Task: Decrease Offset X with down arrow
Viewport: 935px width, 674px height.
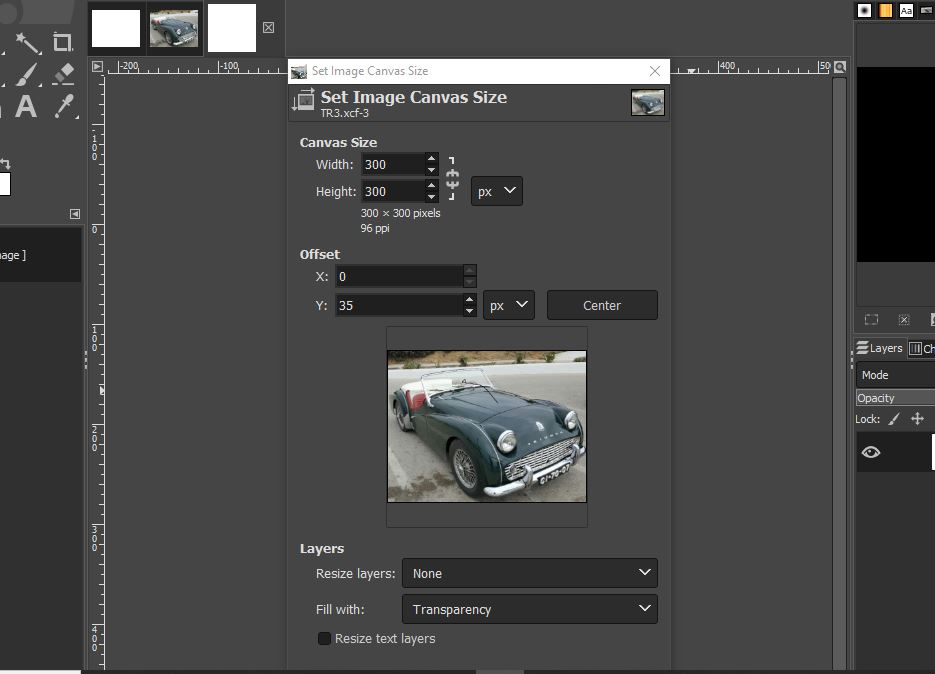Action: coord(470,282)
